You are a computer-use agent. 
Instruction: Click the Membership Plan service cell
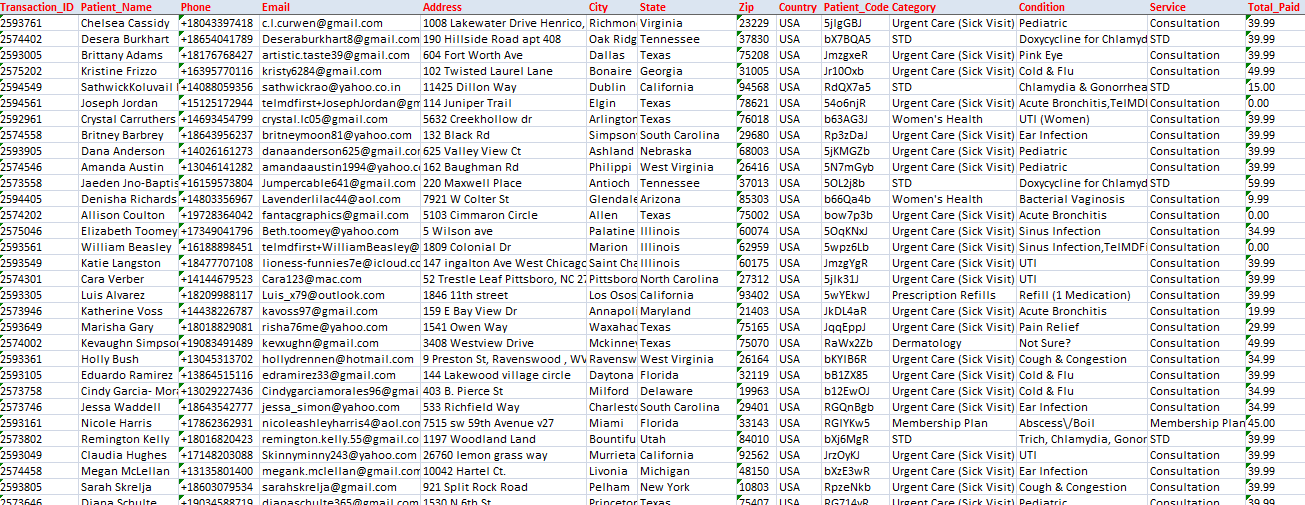pyautogui.click(x=1196, y=423)
